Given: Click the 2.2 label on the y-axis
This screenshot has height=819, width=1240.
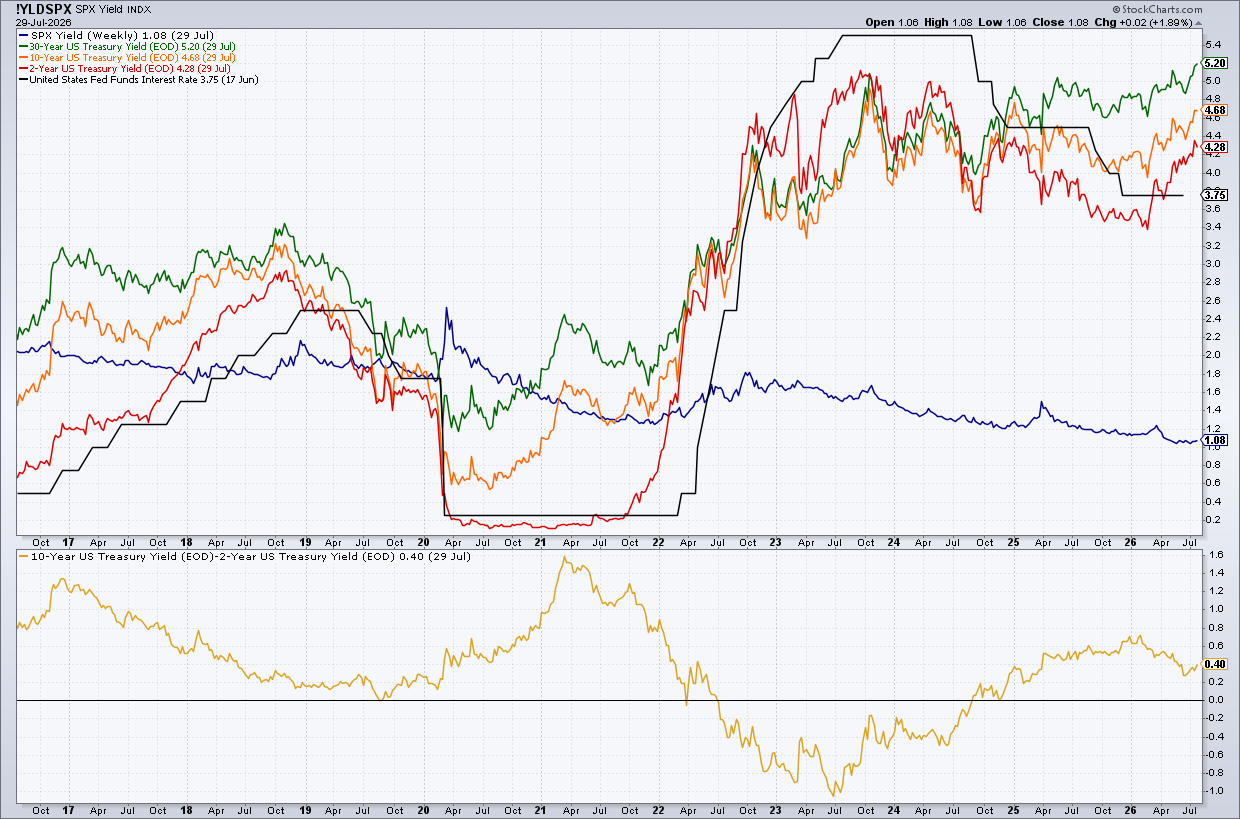Looking at the screenshot, I should point(1211,337).
